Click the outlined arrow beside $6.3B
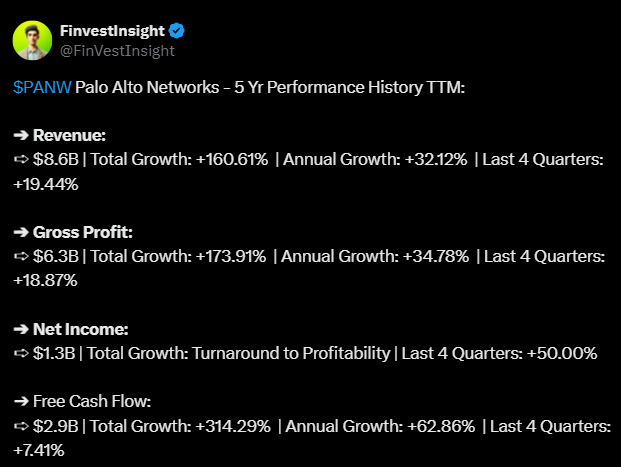The width and height of the screenshot is (621, 467). tap(21, 257)
